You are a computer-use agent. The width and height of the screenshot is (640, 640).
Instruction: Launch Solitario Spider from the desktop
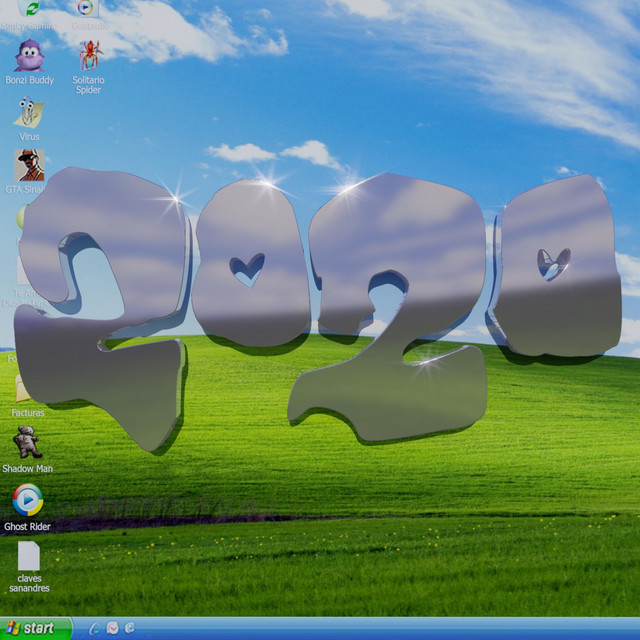[x=89, y=56]
